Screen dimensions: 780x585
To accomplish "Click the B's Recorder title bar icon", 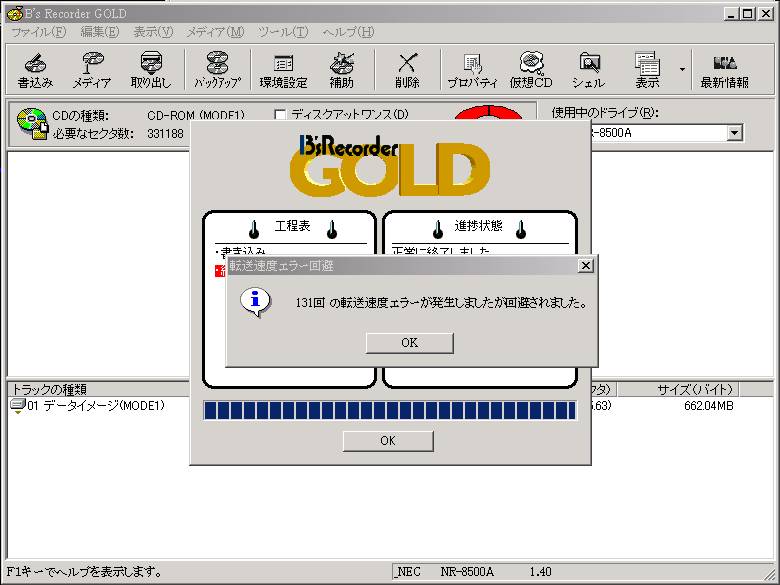I will pos(15,13).
